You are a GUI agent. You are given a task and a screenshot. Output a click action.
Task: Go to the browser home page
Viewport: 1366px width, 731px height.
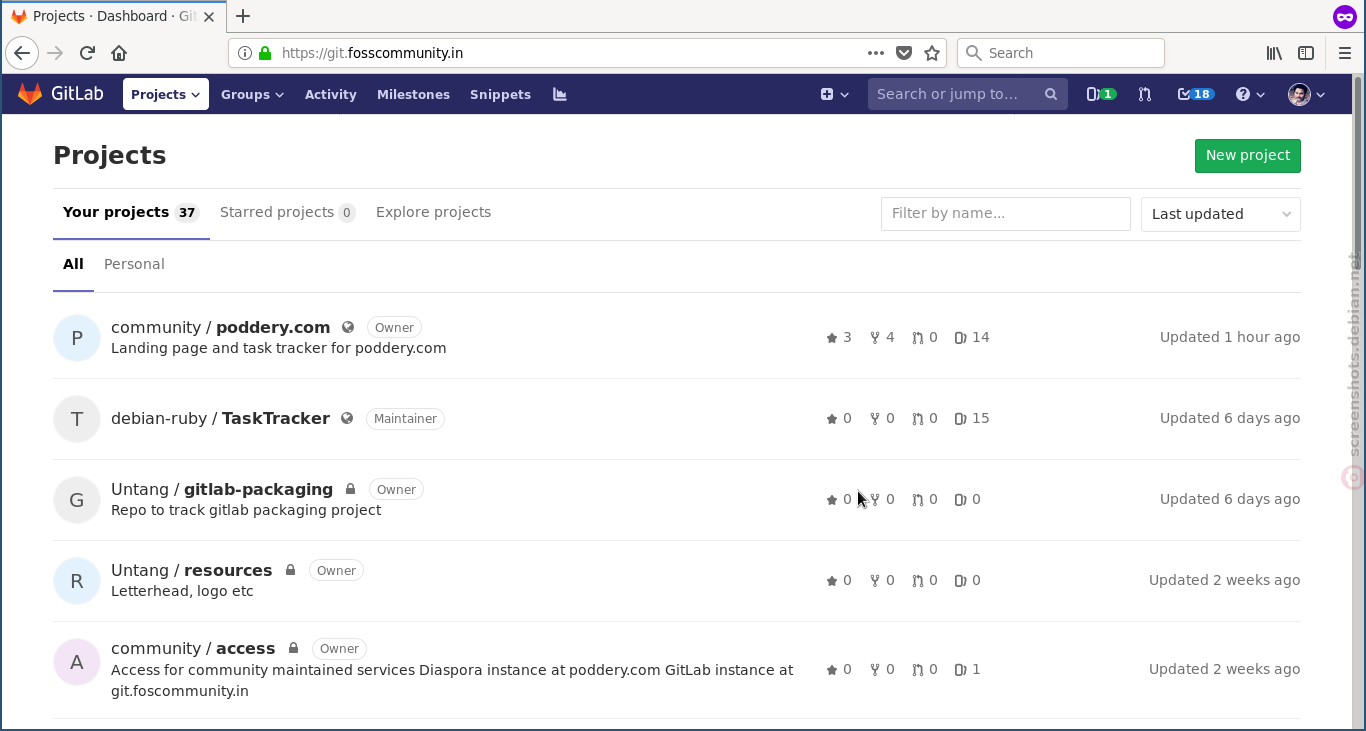tap(119, 53)
